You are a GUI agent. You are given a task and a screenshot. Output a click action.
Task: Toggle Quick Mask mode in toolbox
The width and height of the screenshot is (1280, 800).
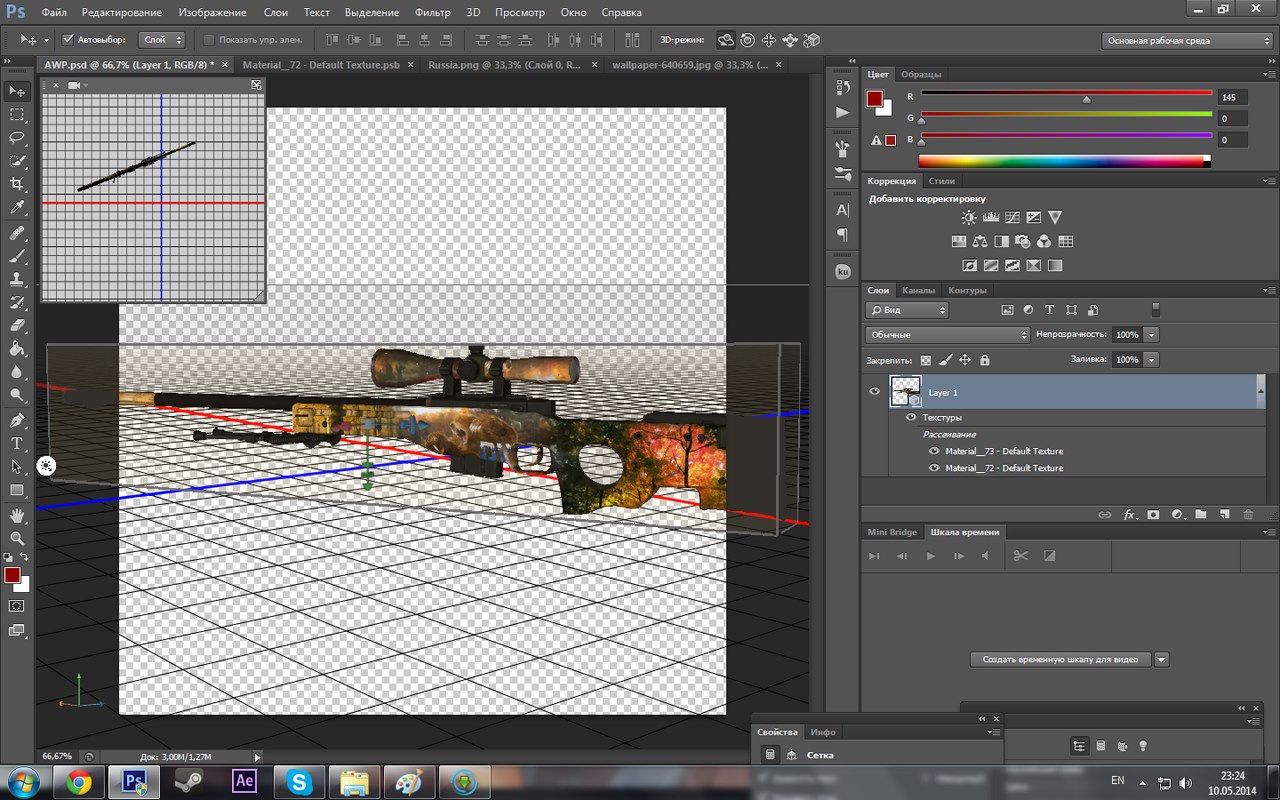[17, 606]
